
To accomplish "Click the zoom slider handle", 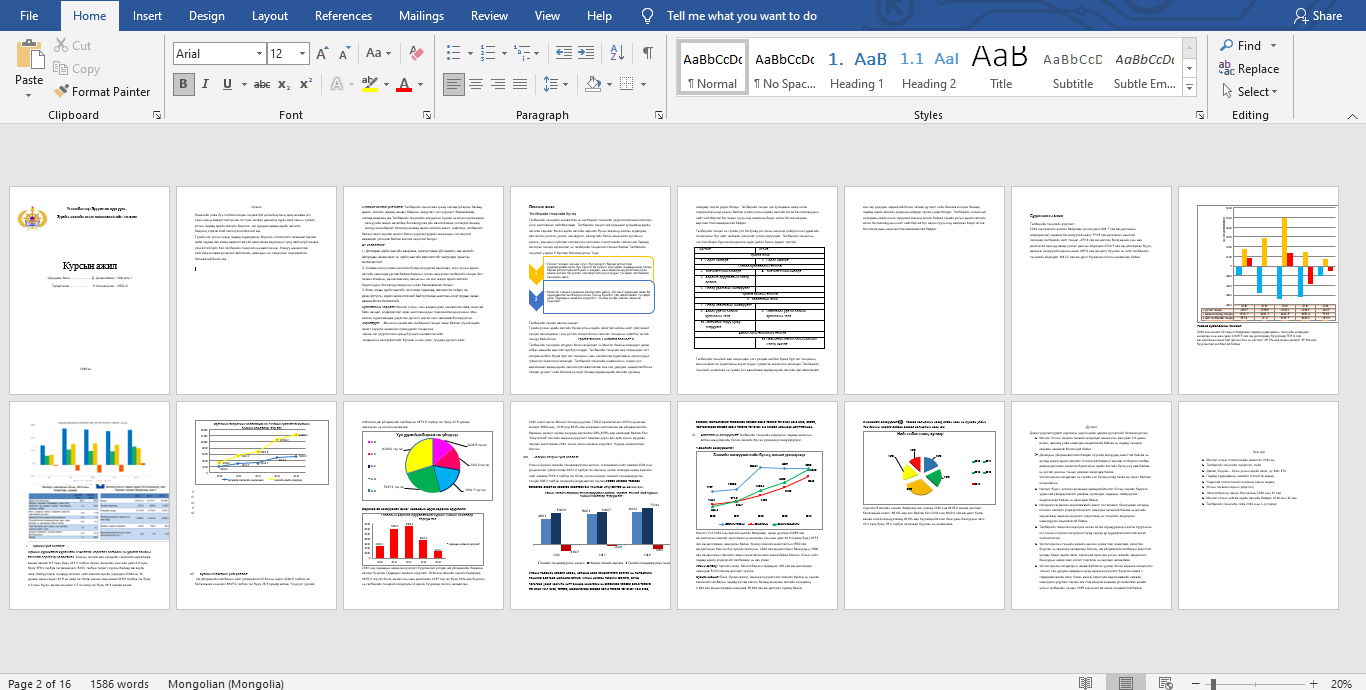I will pyautogui.click(x=1213, y=683).
